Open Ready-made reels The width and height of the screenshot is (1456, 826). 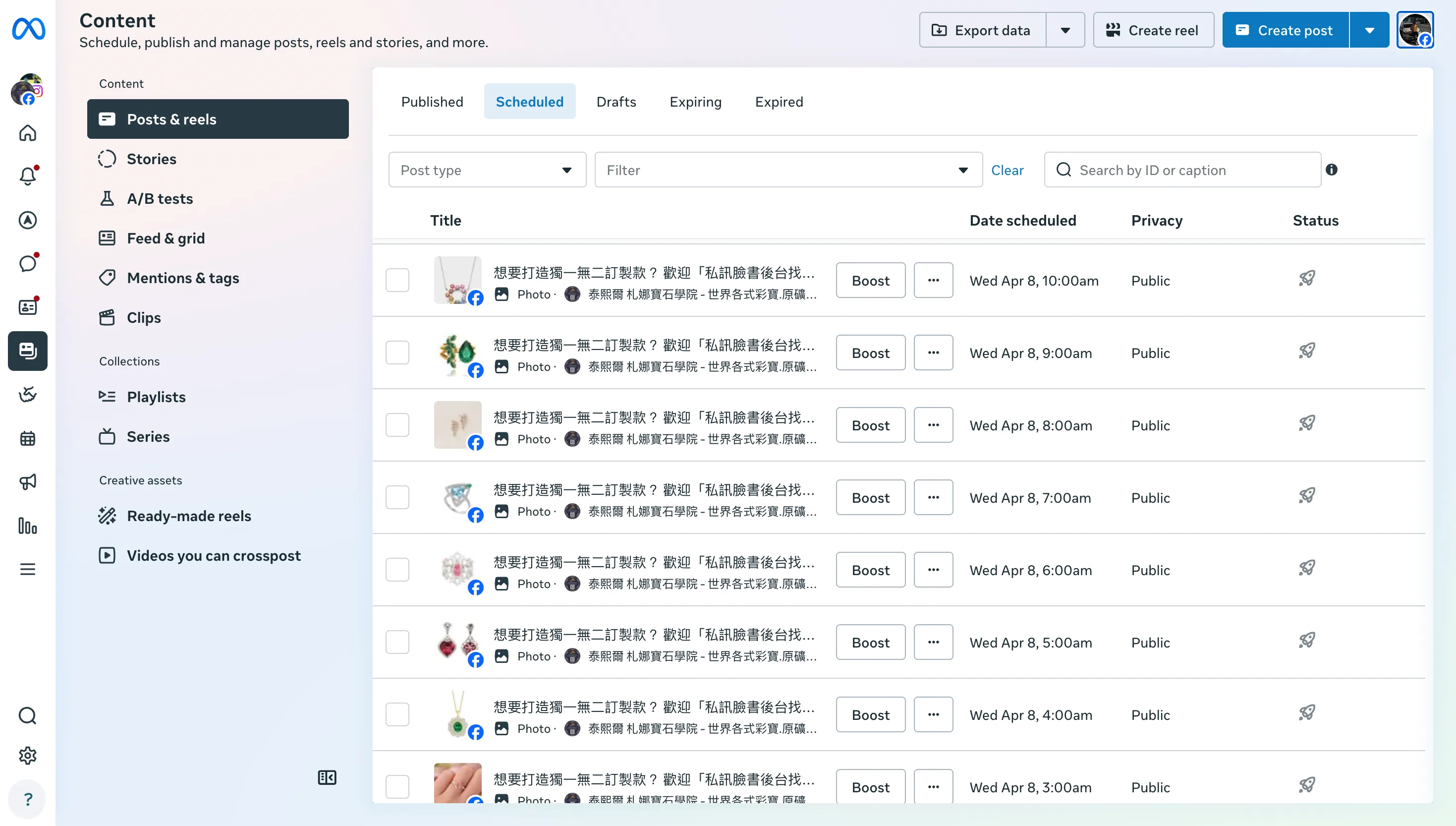pyautogui.click(x=218, y=516)
